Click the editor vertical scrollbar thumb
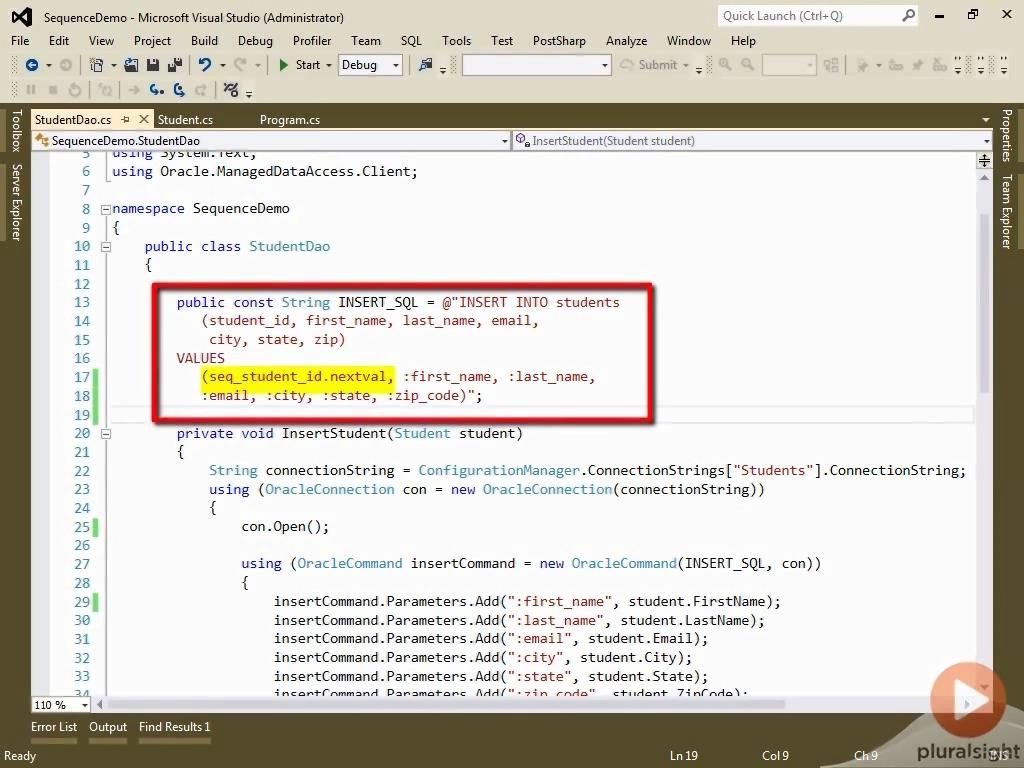 pyautogui.click(x=984, y=304)
